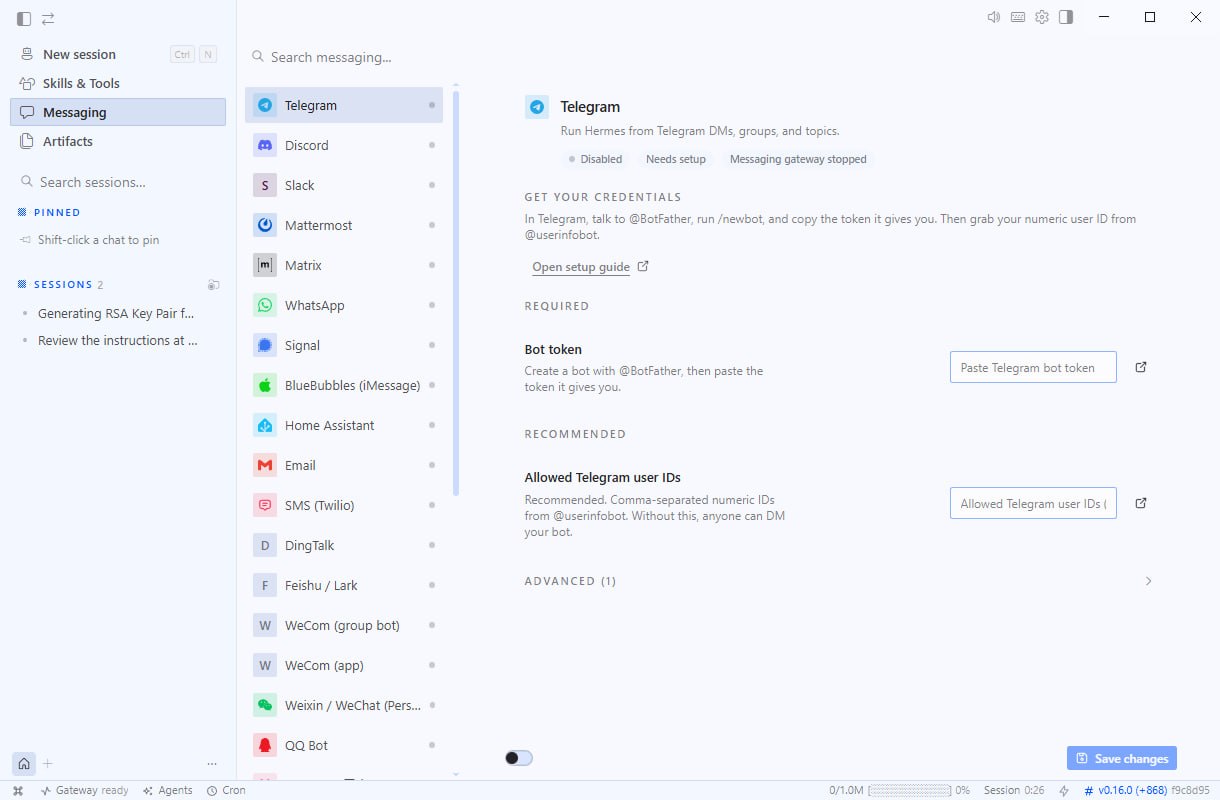Image resolution: width=1220 pixels, height=800 pixels.
Task: Click the home icon at bottom left
Action: (x=24, y=763)
